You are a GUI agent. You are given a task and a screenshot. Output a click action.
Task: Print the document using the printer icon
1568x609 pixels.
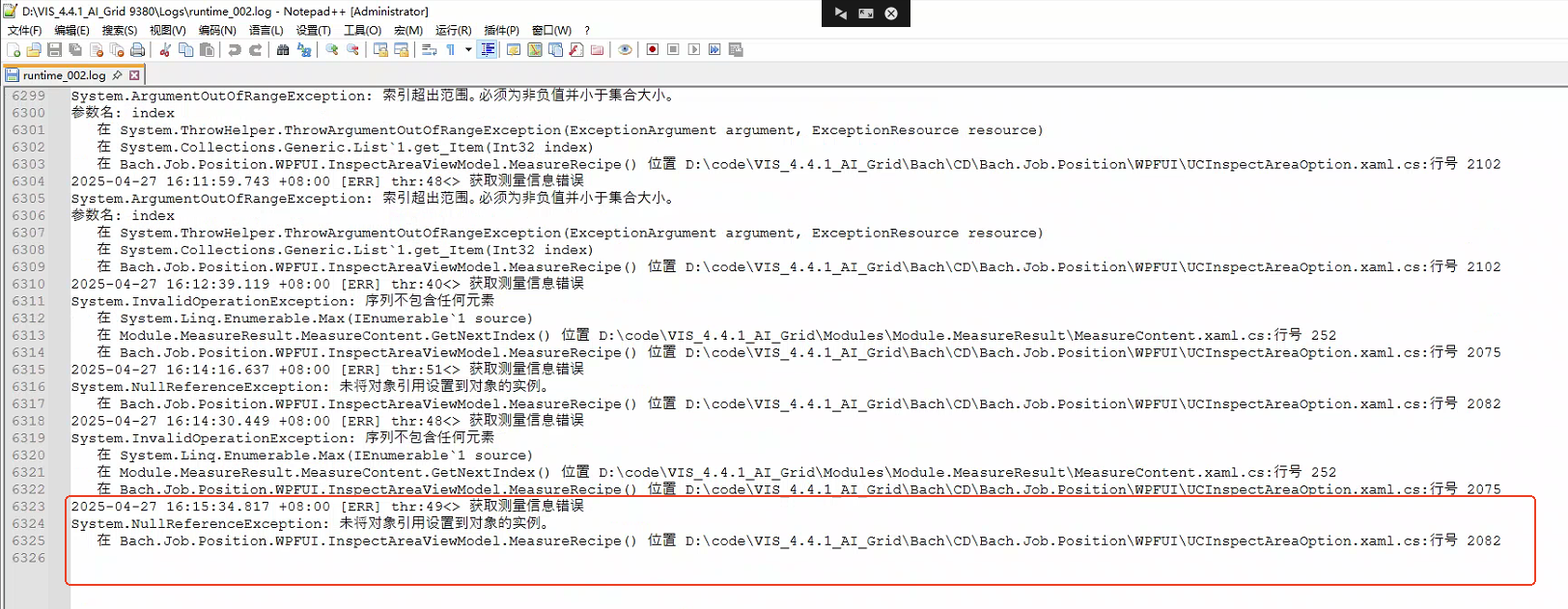[137, 49]
